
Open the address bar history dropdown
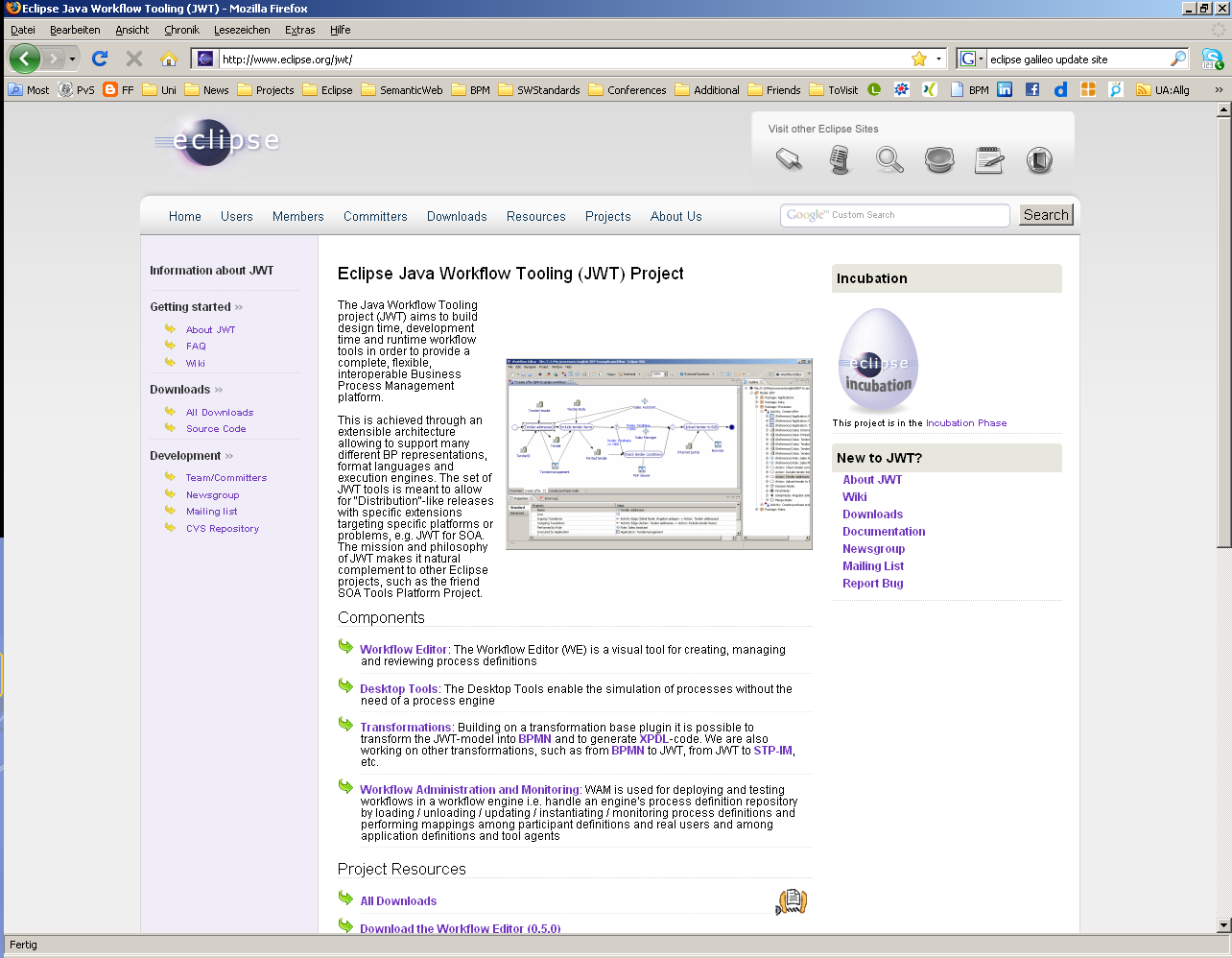938,59
